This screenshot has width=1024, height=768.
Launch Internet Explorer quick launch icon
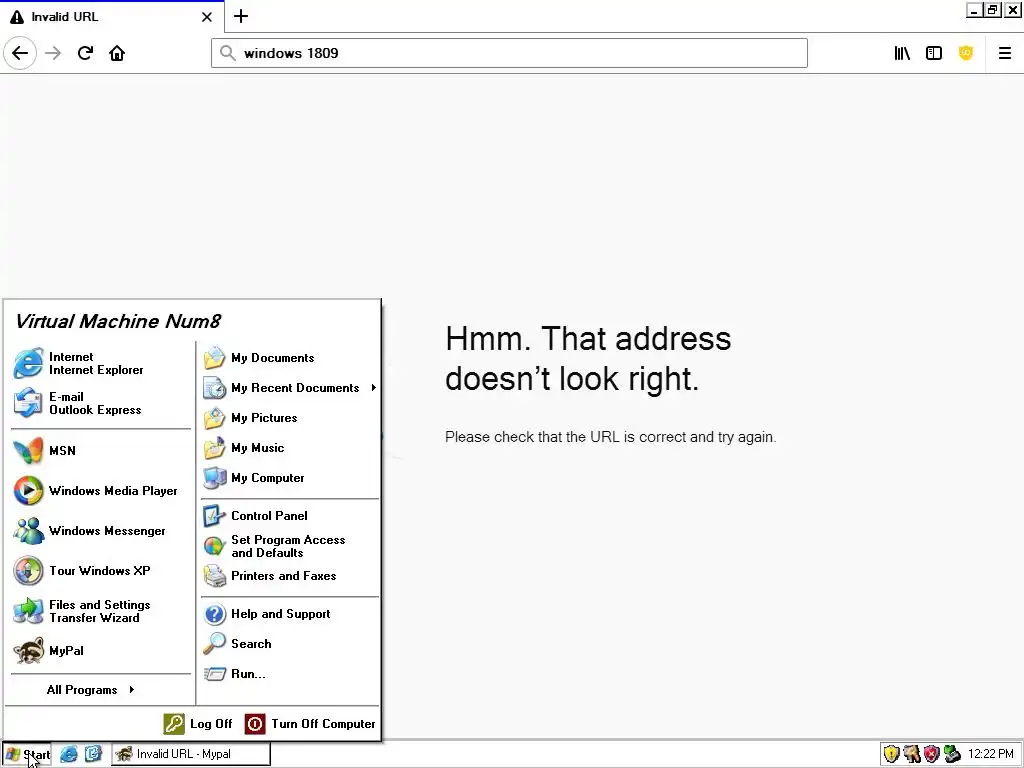pos(69,754)
